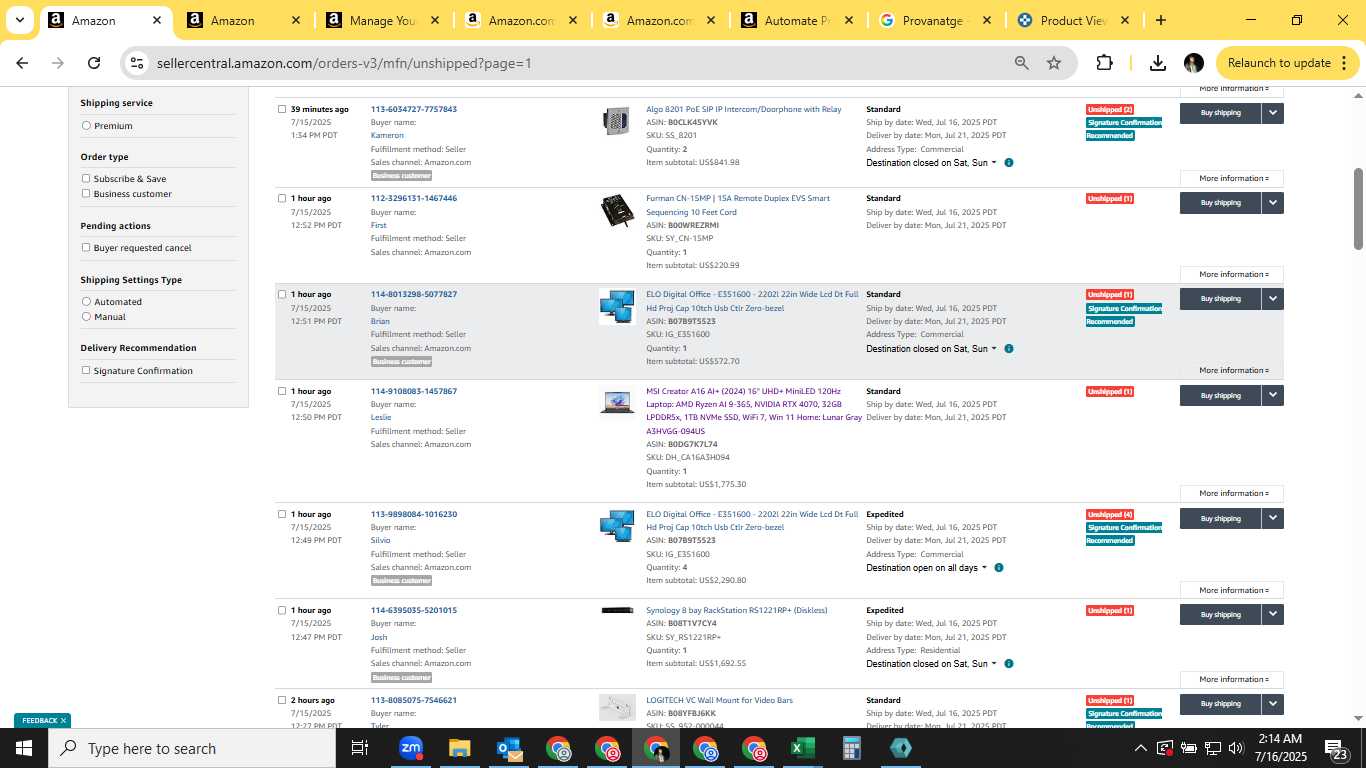Select the Manual shipping settings radio
The image size is (1366, 768).
[x=86, y=317]
